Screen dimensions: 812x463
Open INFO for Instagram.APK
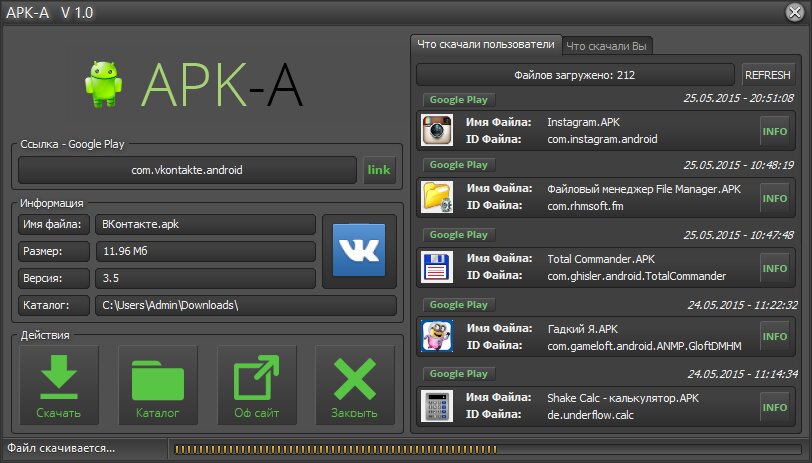click(x=775, y=131)
